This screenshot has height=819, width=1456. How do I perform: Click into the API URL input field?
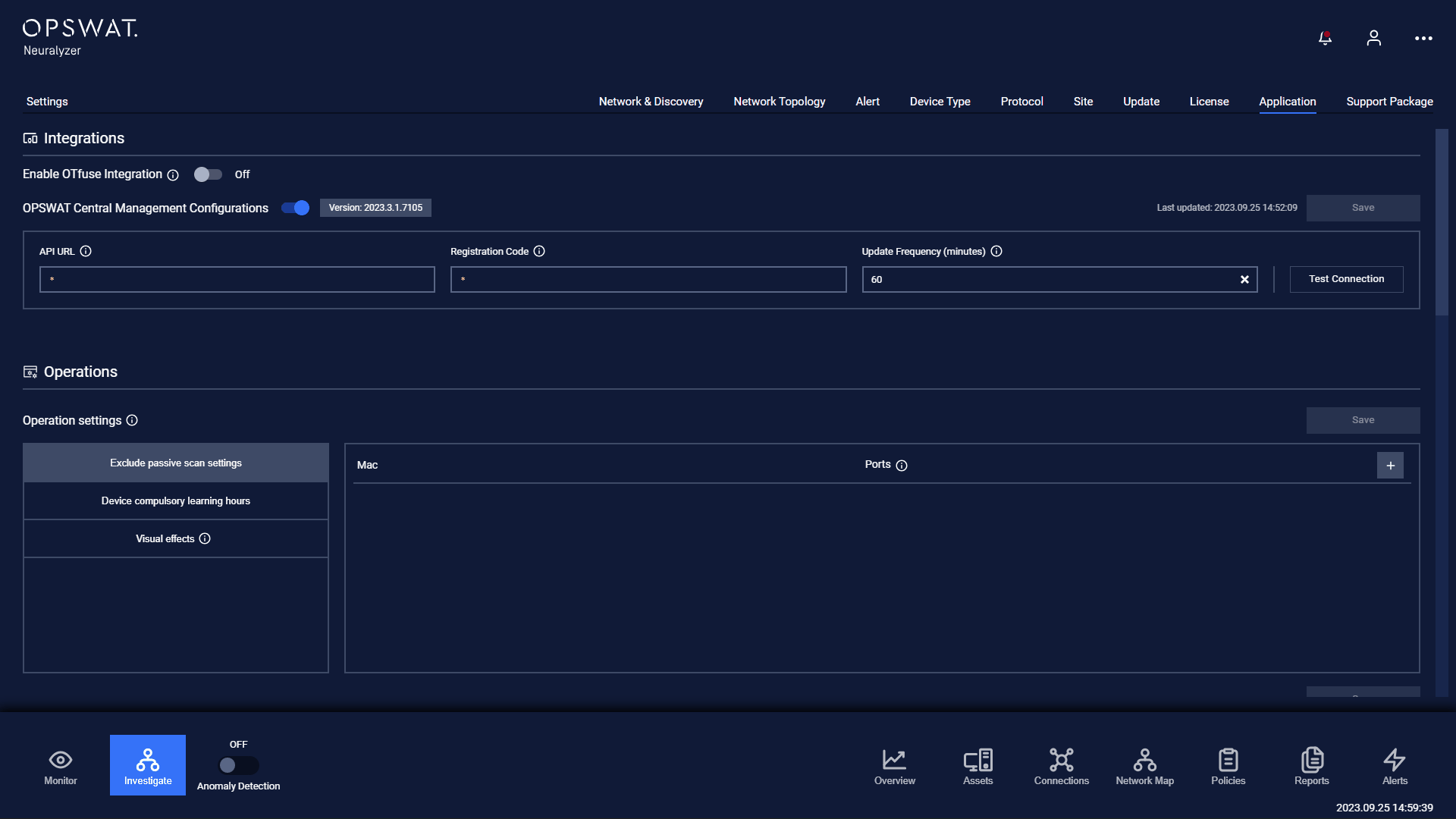coord(237,280)
